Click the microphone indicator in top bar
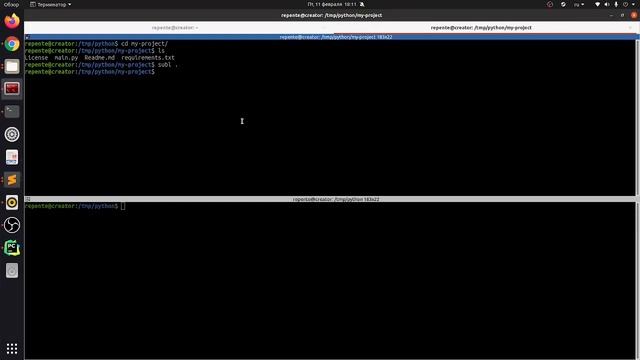Image resolution: width=640 pixels, height=360 pixels. click(616, 4)
